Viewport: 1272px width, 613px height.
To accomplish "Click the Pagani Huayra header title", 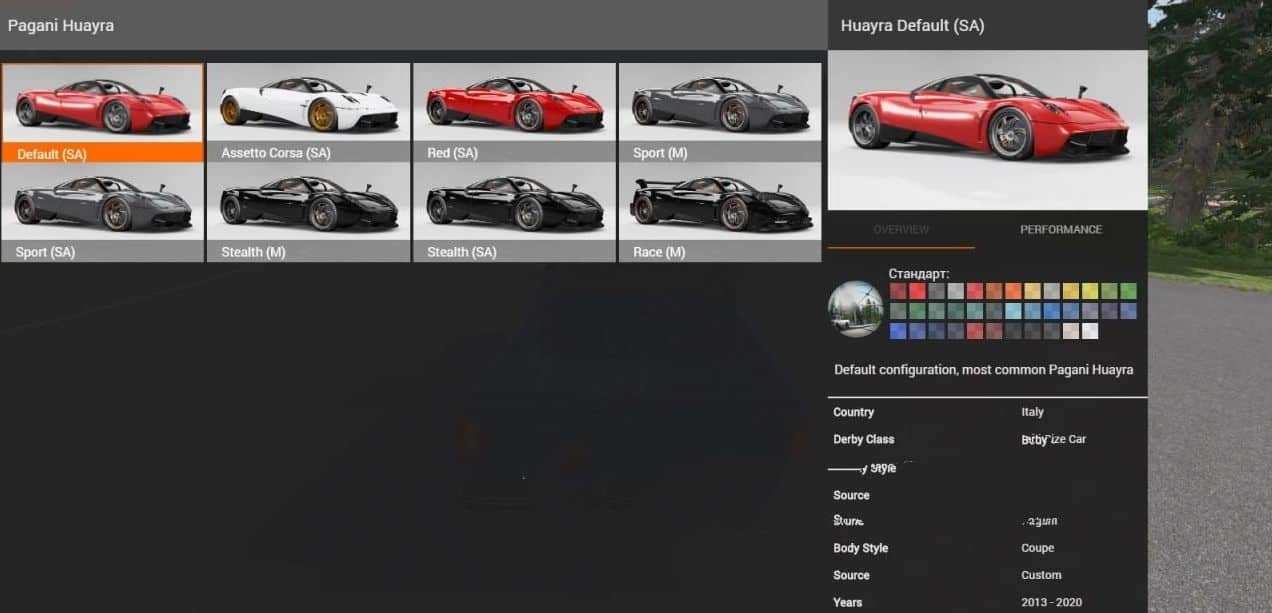I will pyautogui.click(x=61, y=25).
